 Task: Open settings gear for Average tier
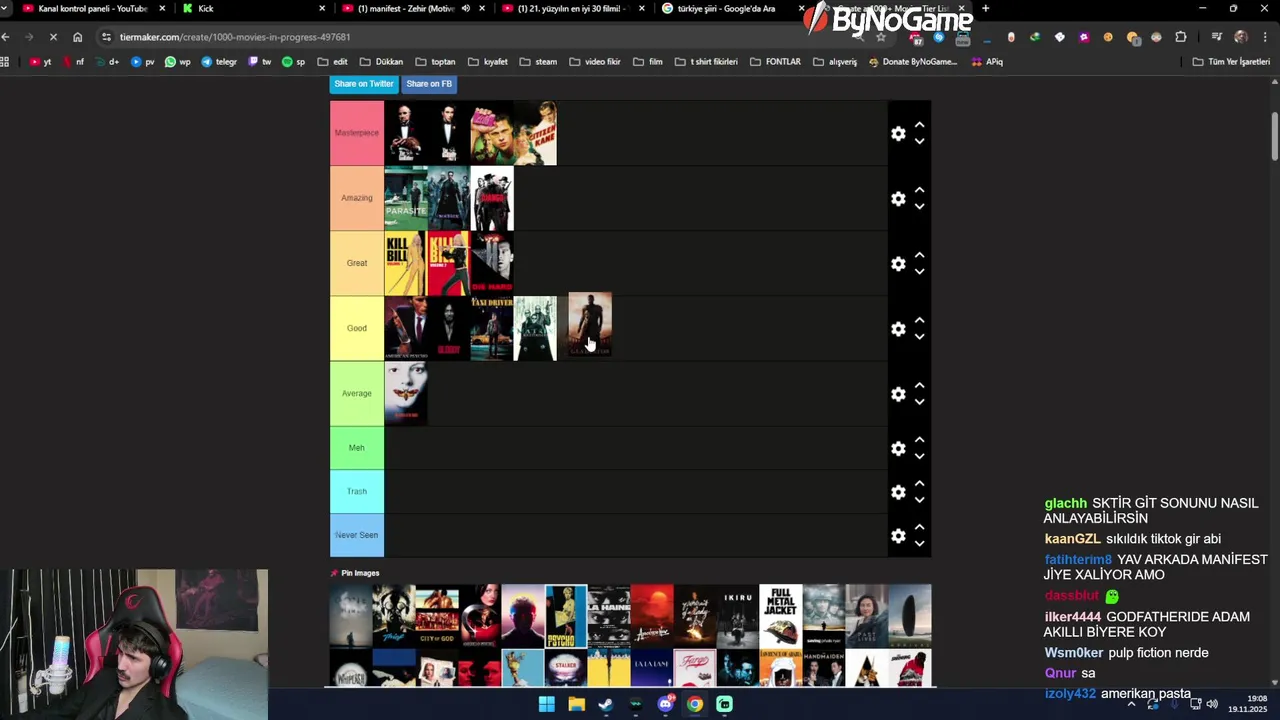click(x=898, y=394)
